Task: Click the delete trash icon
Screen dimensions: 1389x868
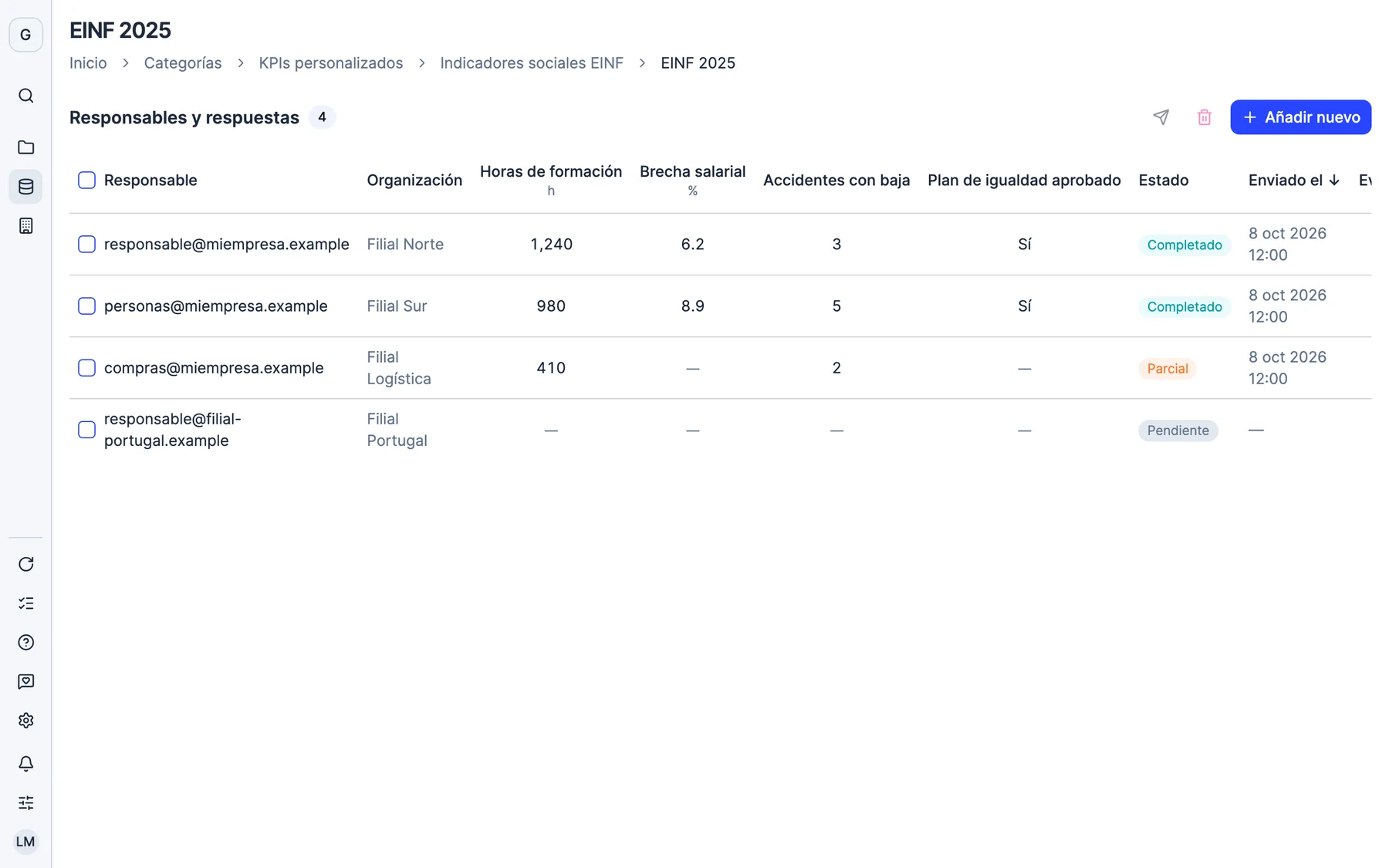Action: pyautogui.click(x=1204, y=117)
